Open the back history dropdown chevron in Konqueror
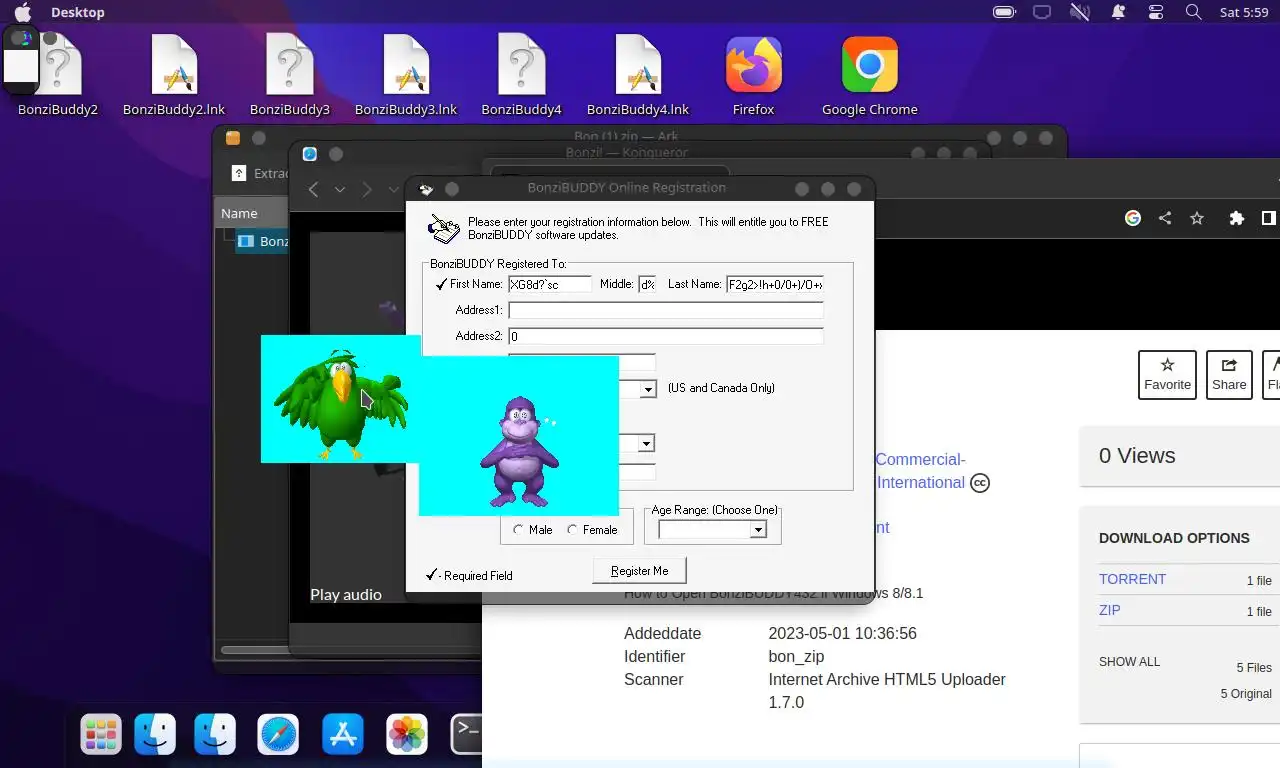Image resolution: width=1280 pixels, height=768 pixels. pos(340,189)
